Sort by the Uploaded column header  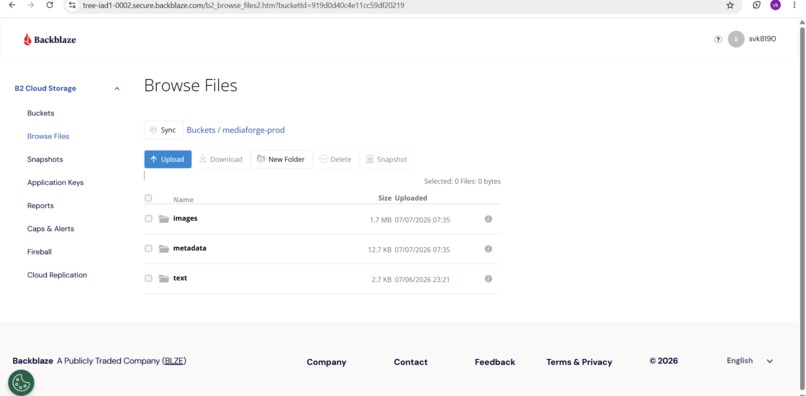[x=411, y=198]
